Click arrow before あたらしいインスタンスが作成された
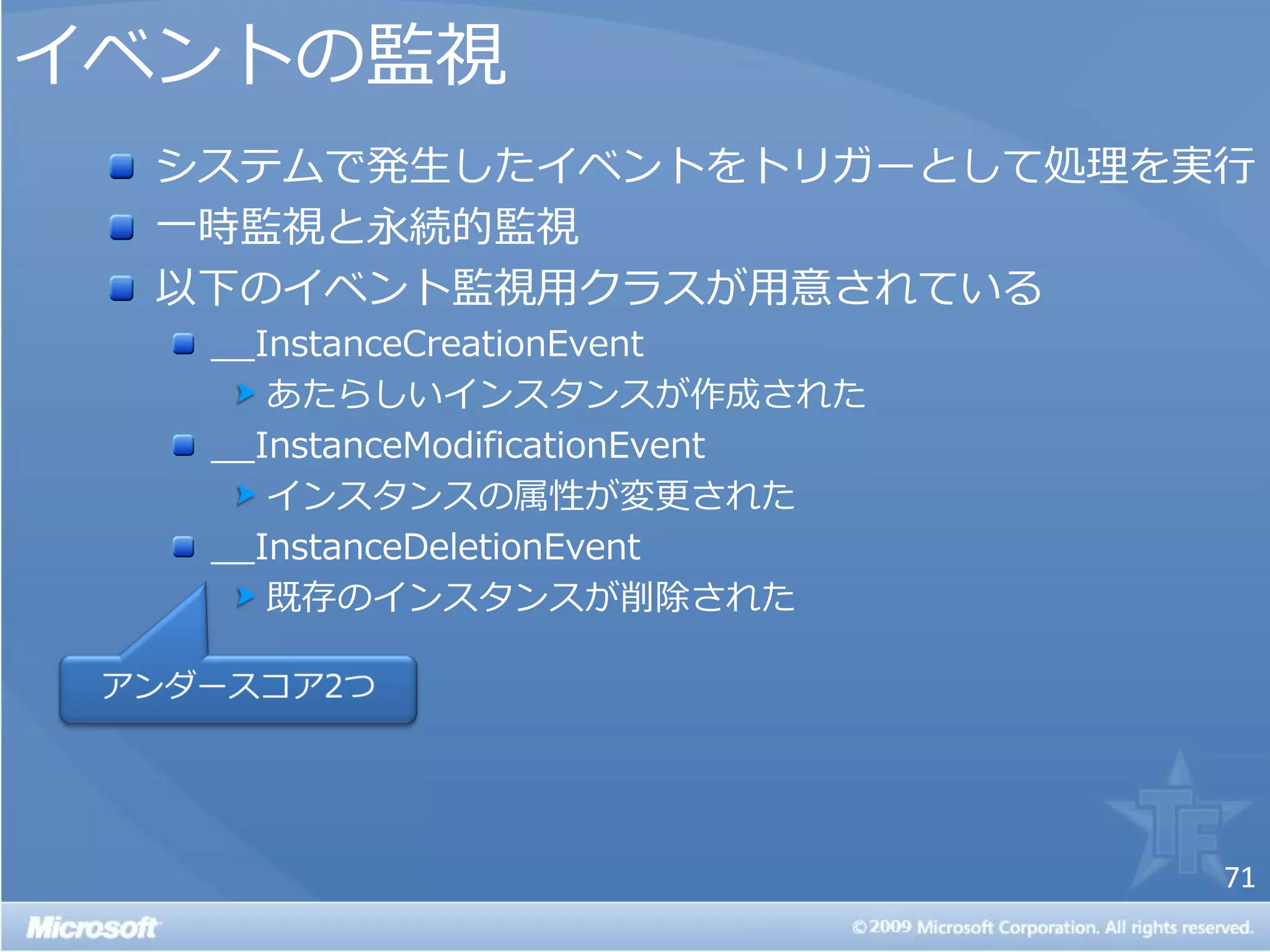The image size is (1270, 952). click(246, 394)
